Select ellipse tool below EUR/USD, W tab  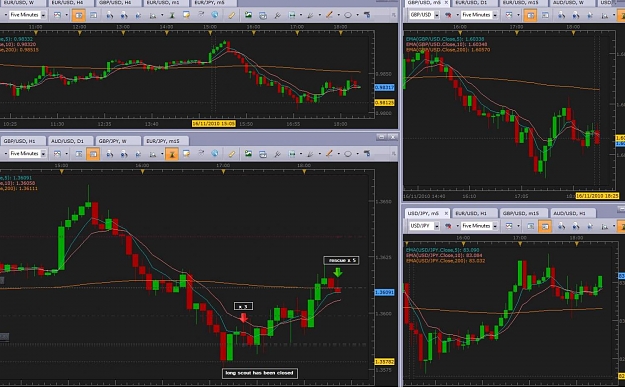(x=348, y=15)
